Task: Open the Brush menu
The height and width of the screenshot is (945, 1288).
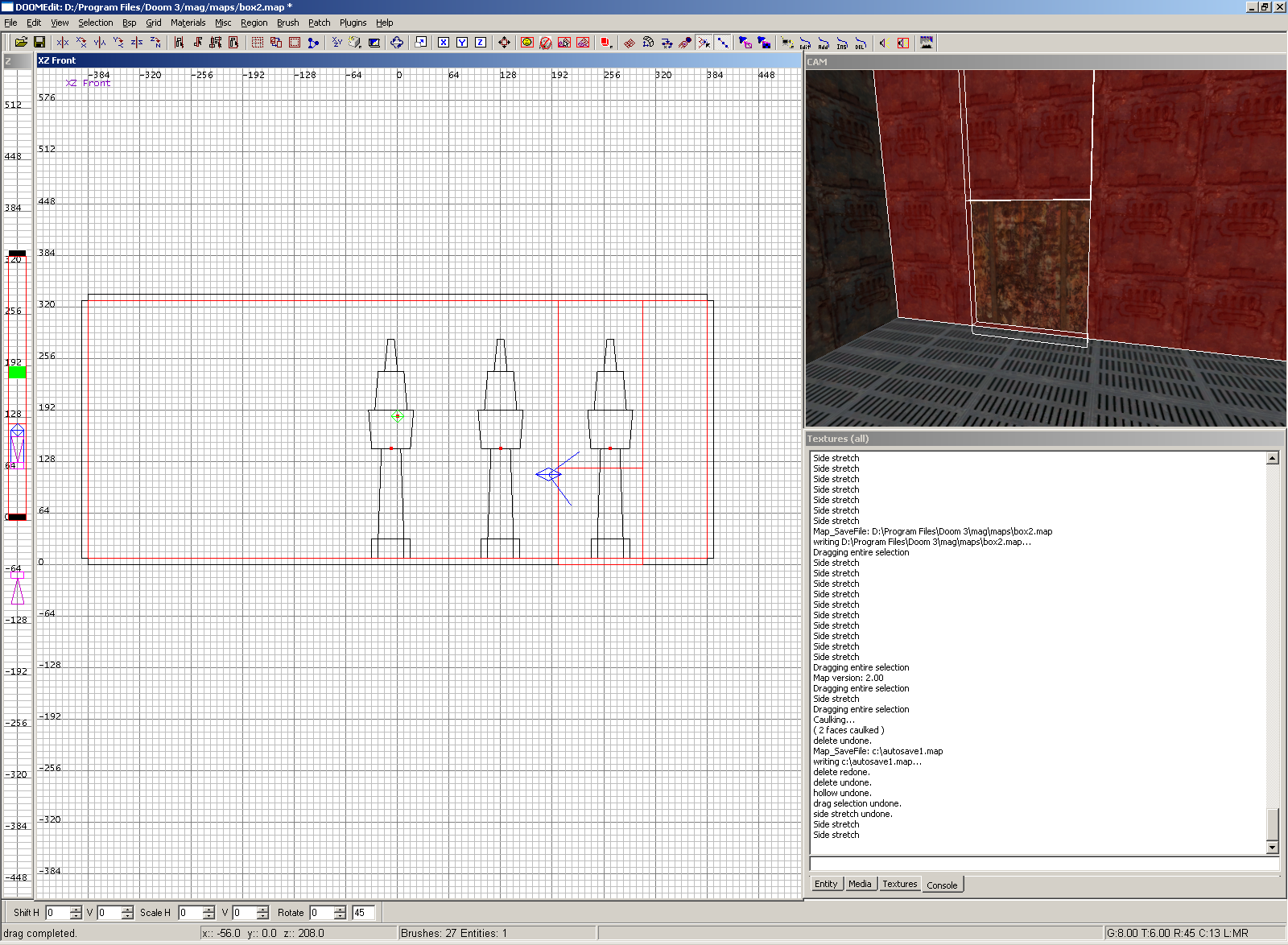Action: pyautogui.click(x=287, y=23)
